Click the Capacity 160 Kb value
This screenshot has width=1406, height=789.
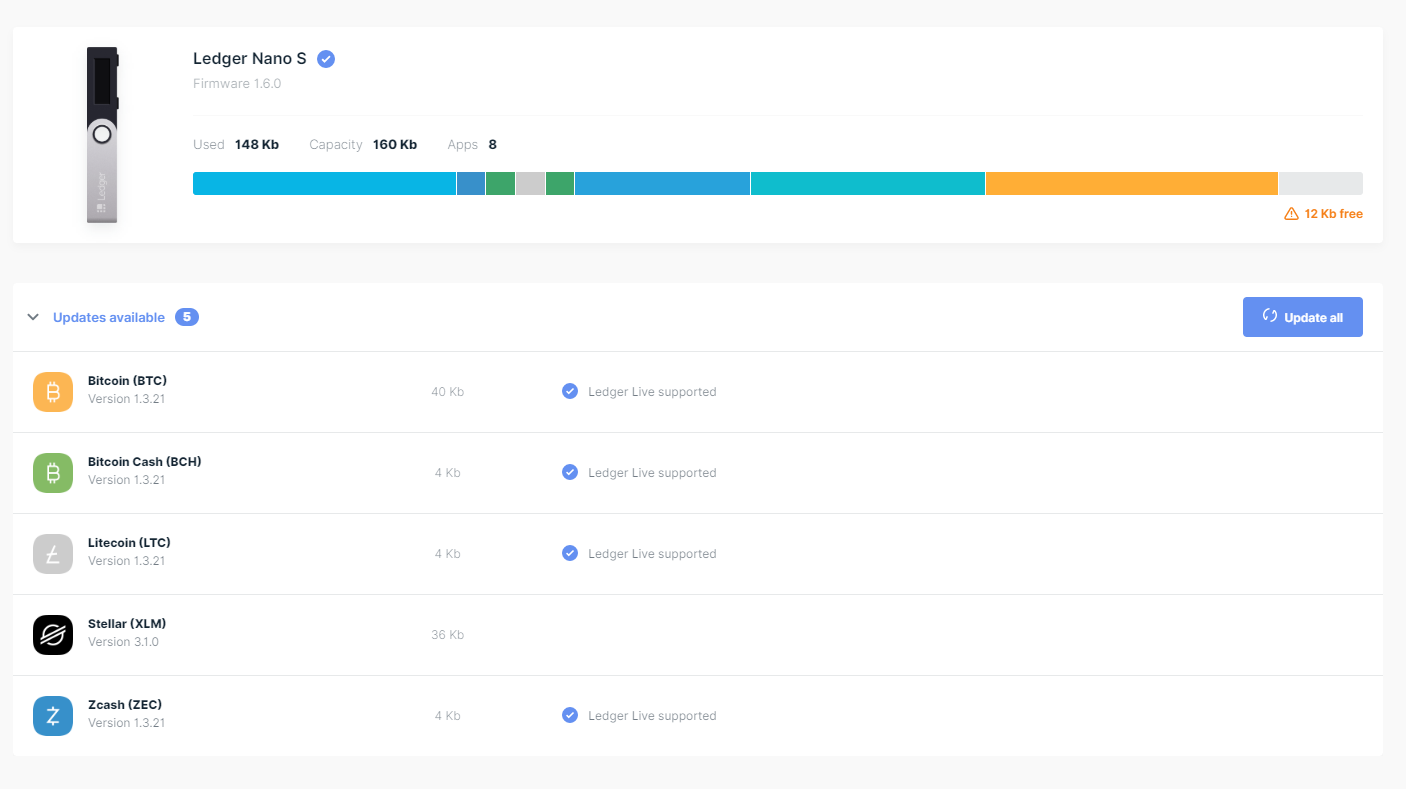point(395,145)
